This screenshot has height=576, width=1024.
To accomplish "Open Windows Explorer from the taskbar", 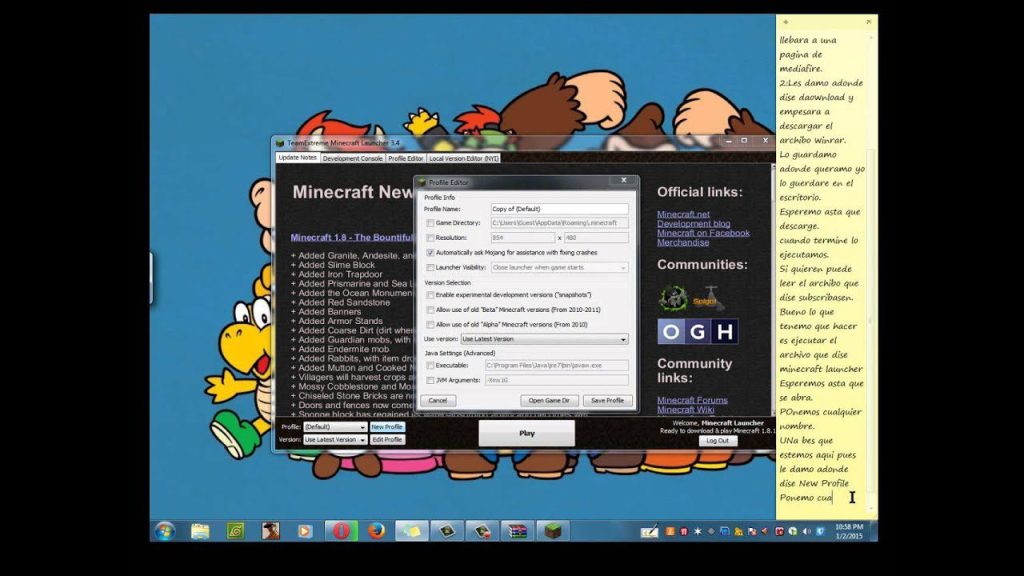I will click(x=201, y=531).
